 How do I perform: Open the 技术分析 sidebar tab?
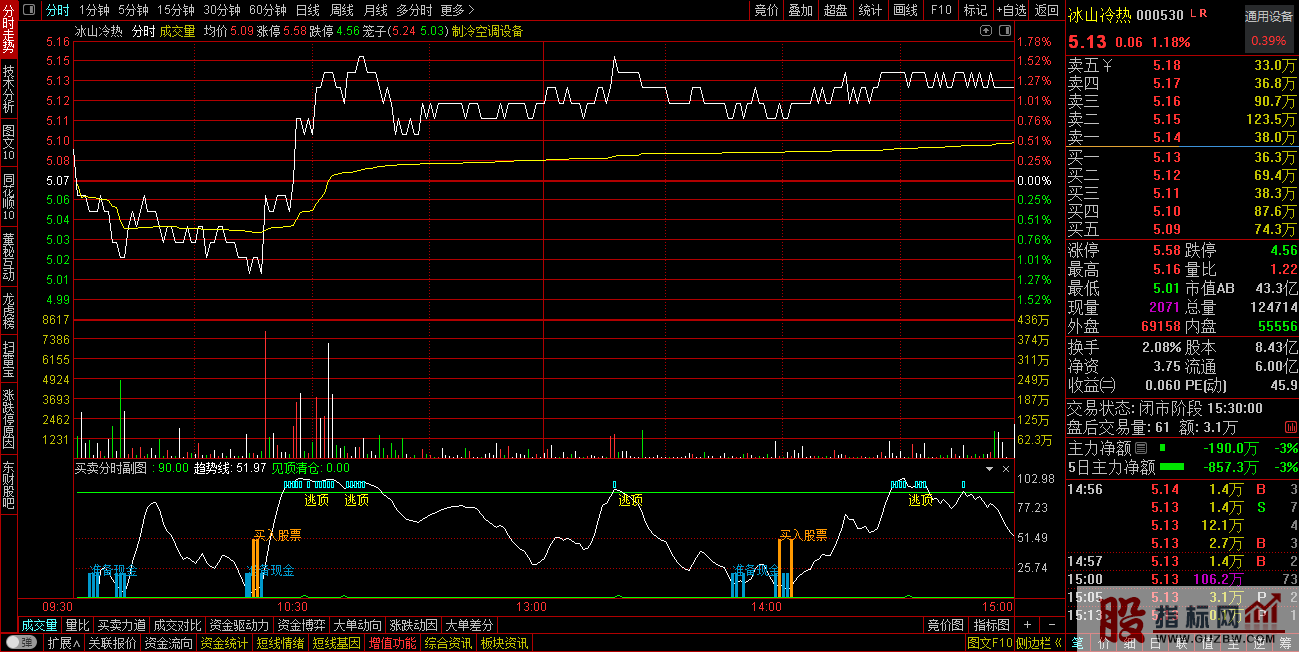(x=9, y=89)
